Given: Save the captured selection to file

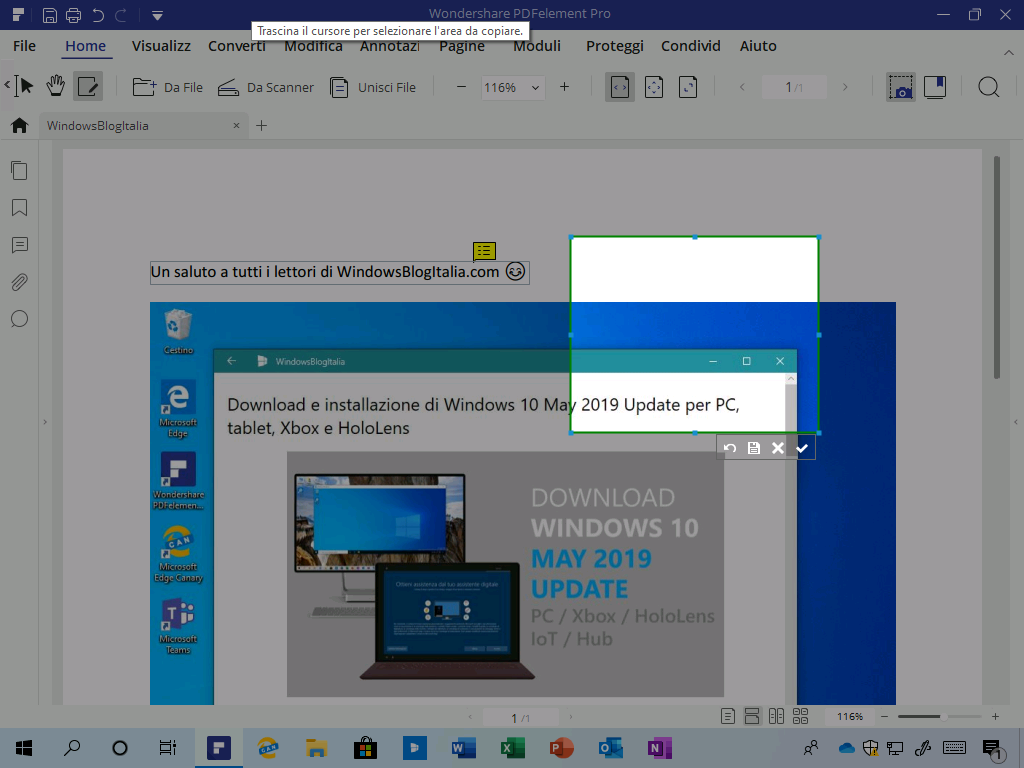Looking at the screenshot, I should click(x=754, y=448).
